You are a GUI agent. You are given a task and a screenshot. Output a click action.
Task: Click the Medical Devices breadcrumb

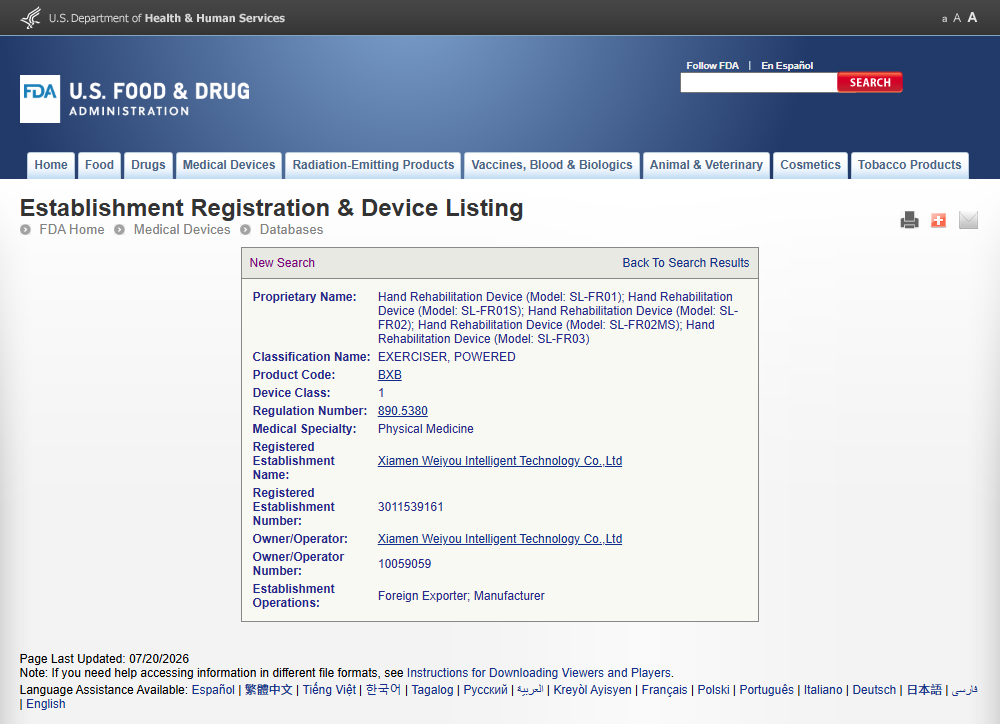point(182,230)
